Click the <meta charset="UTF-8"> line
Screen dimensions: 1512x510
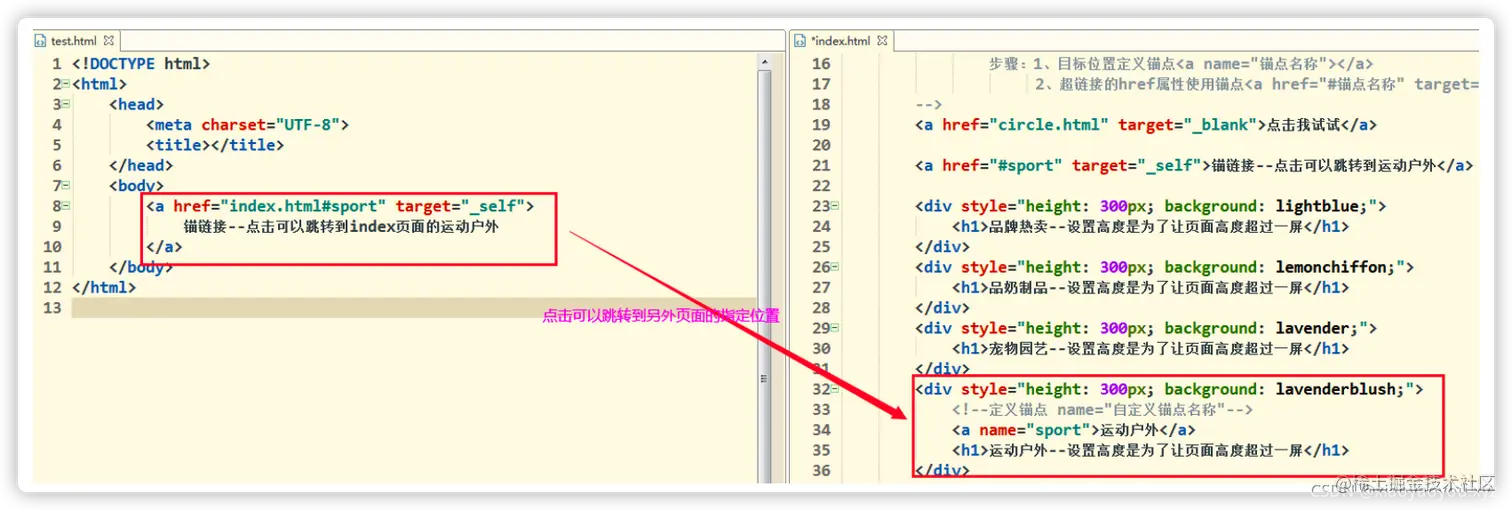(247, 125)
